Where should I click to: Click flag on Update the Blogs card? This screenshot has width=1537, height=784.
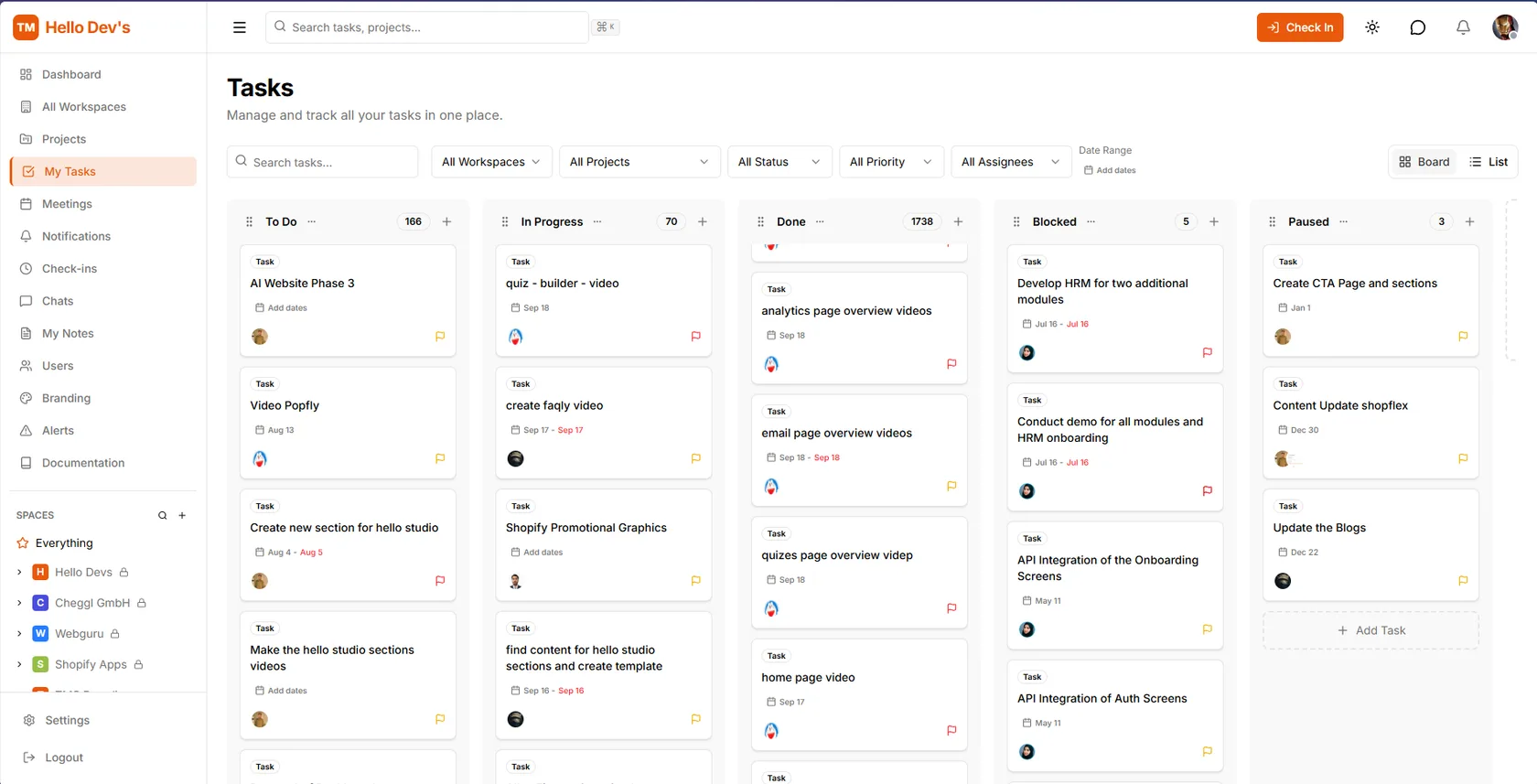click(1463, 581)
